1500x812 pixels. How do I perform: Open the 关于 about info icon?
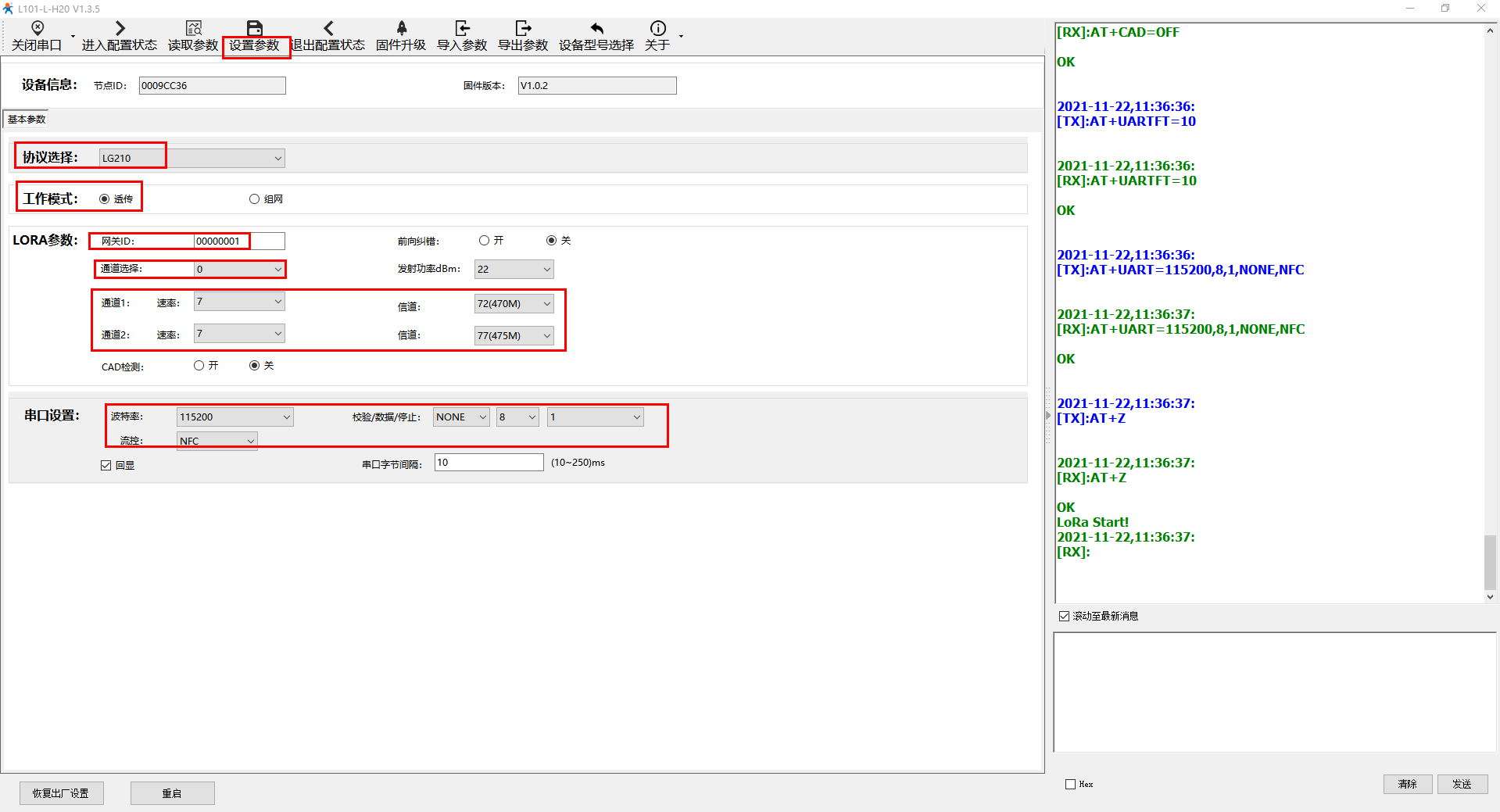tap(657, 29)
